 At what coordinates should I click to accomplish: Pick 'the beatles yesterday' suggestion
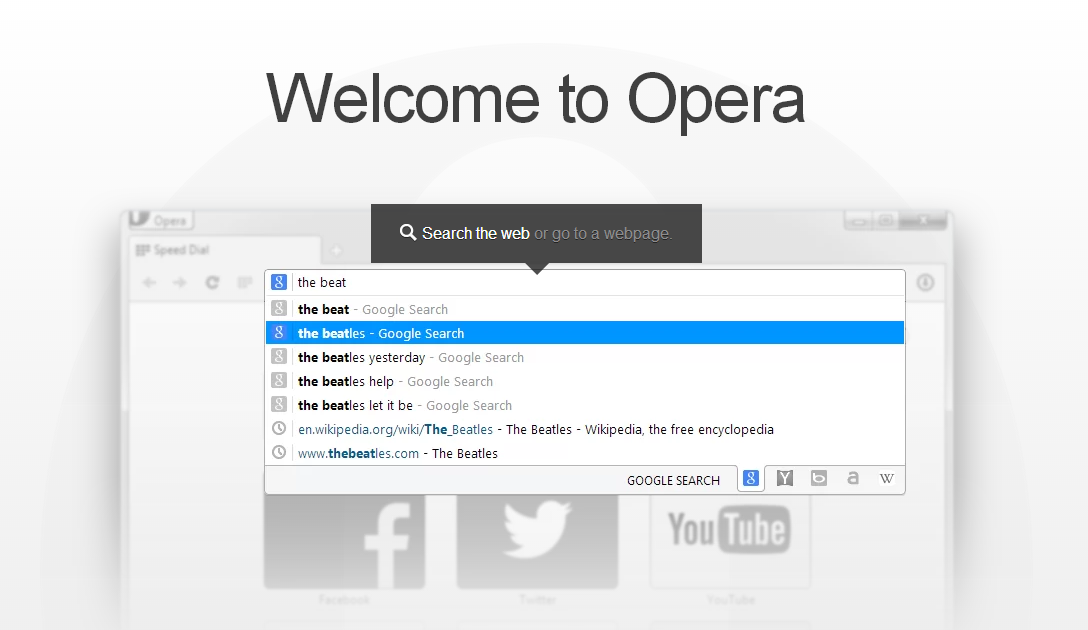(x=585, y=357)
